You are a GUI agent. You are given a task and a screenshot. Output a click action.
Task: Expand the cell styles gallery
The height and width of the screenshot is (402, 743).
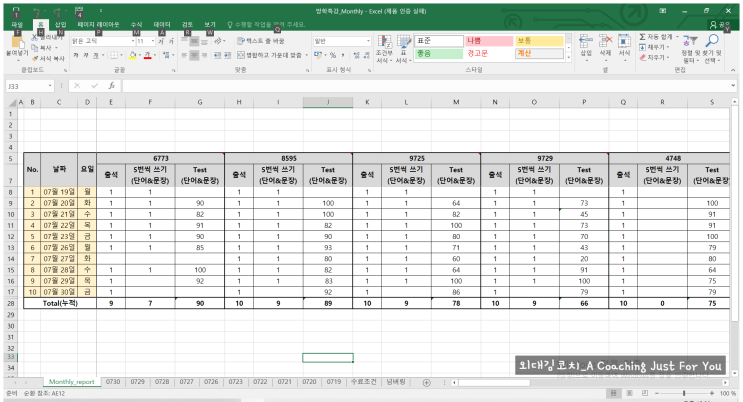pyautogui.click(x=569, y=58)
